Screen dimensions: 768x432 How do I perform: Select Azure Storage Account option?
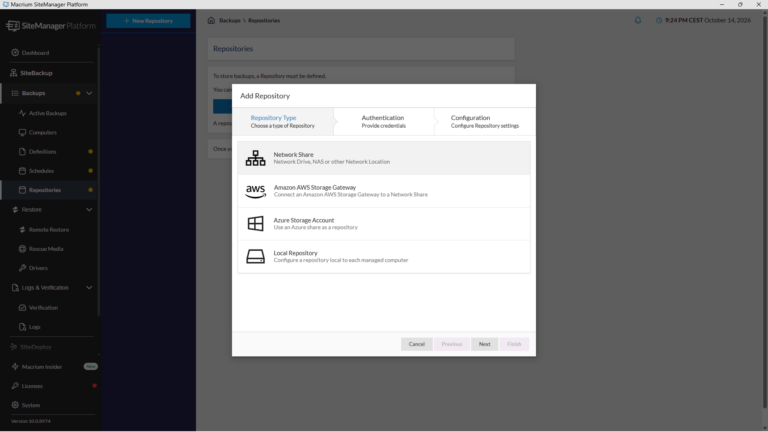[384, 224]
